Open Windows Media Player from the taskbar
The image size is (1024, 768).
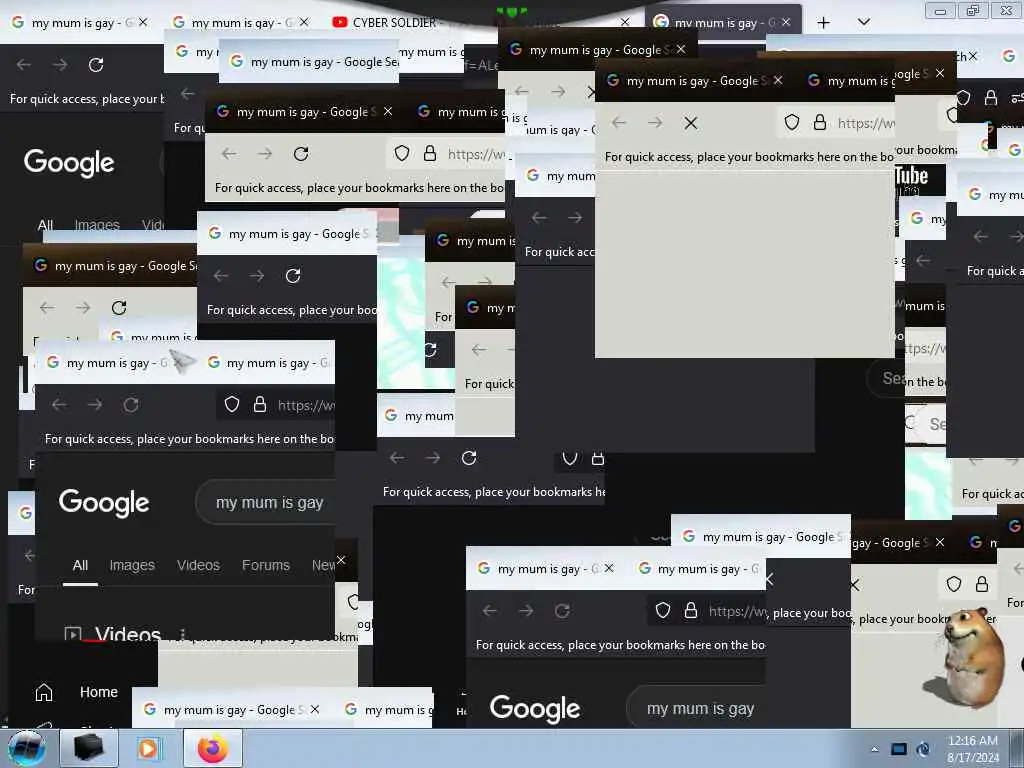pos(148,748)
